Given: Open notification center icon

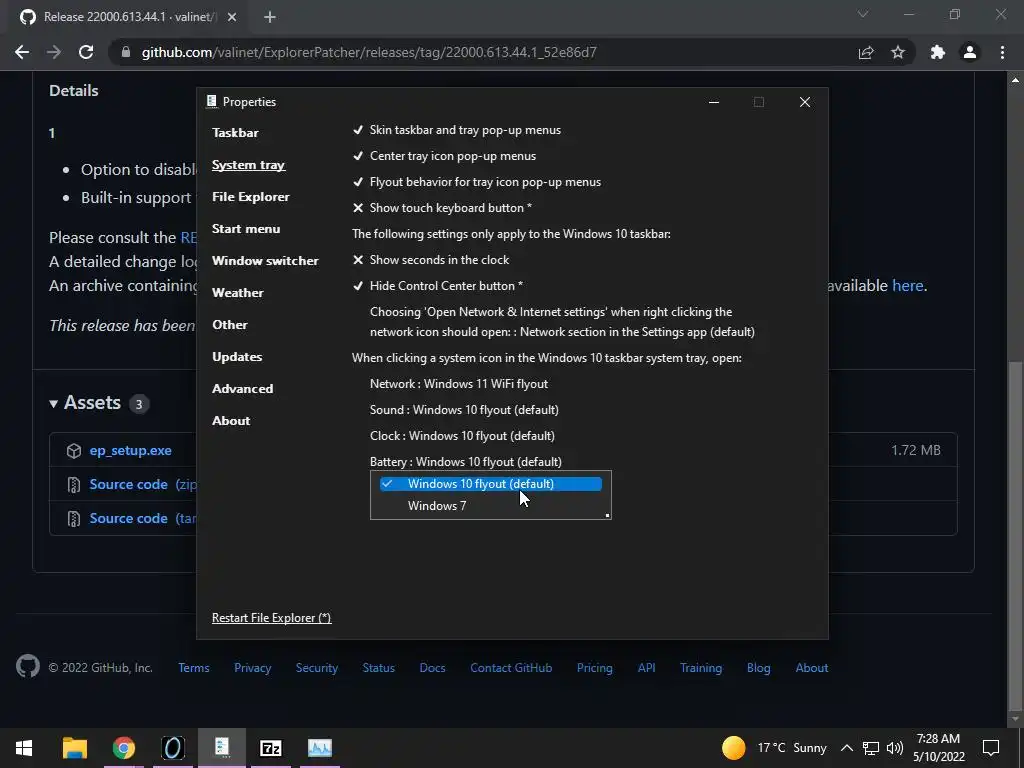Looking at the screenshot, I should click(991, 748).
